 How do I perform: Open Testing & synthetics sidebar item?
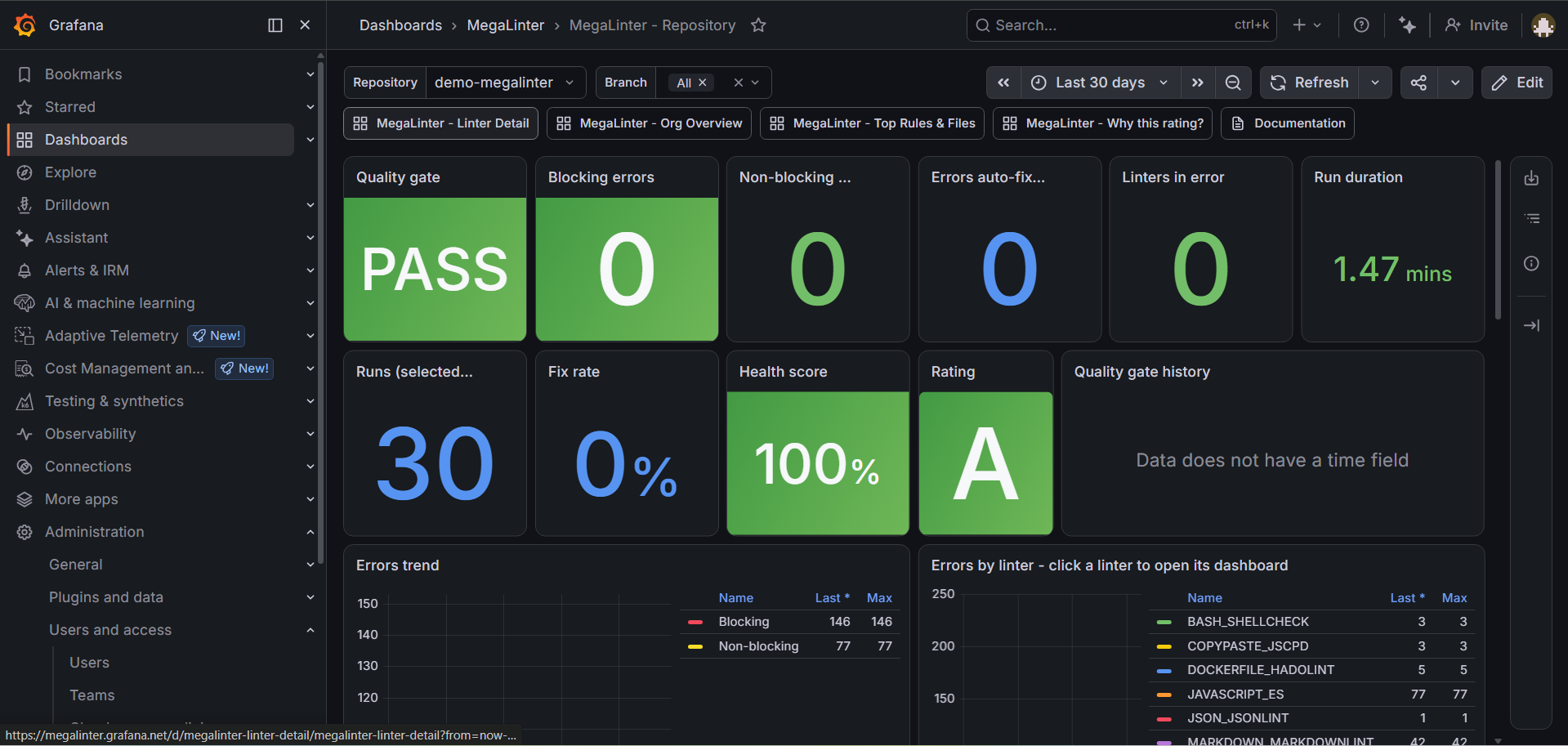click(114, 401)
